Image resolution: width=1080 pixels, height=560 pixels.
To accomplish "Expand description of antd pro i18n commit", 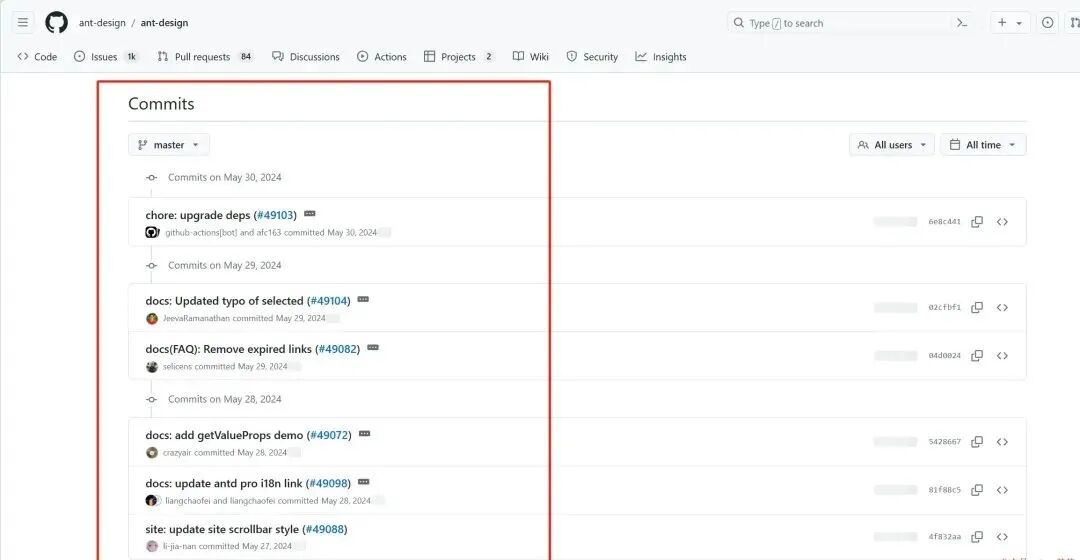I will tap(364, 482).
